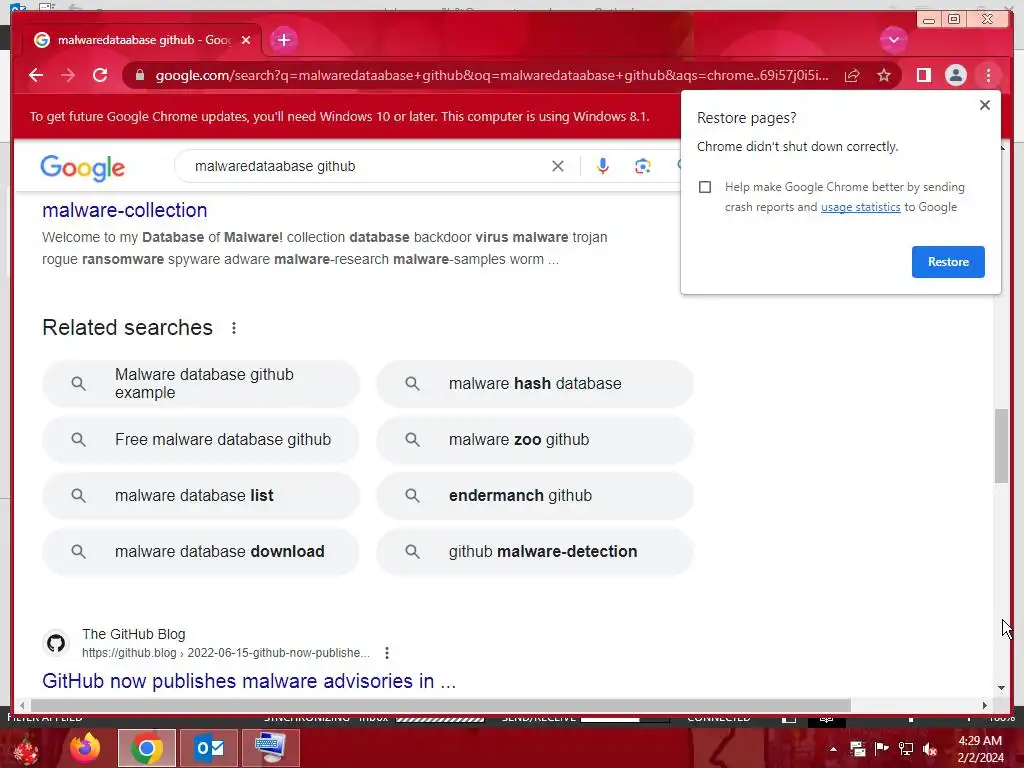The height and width of the screenshot is (768, 1024).
Task: Open a new tab with the plus button
Action: point(283,40)
